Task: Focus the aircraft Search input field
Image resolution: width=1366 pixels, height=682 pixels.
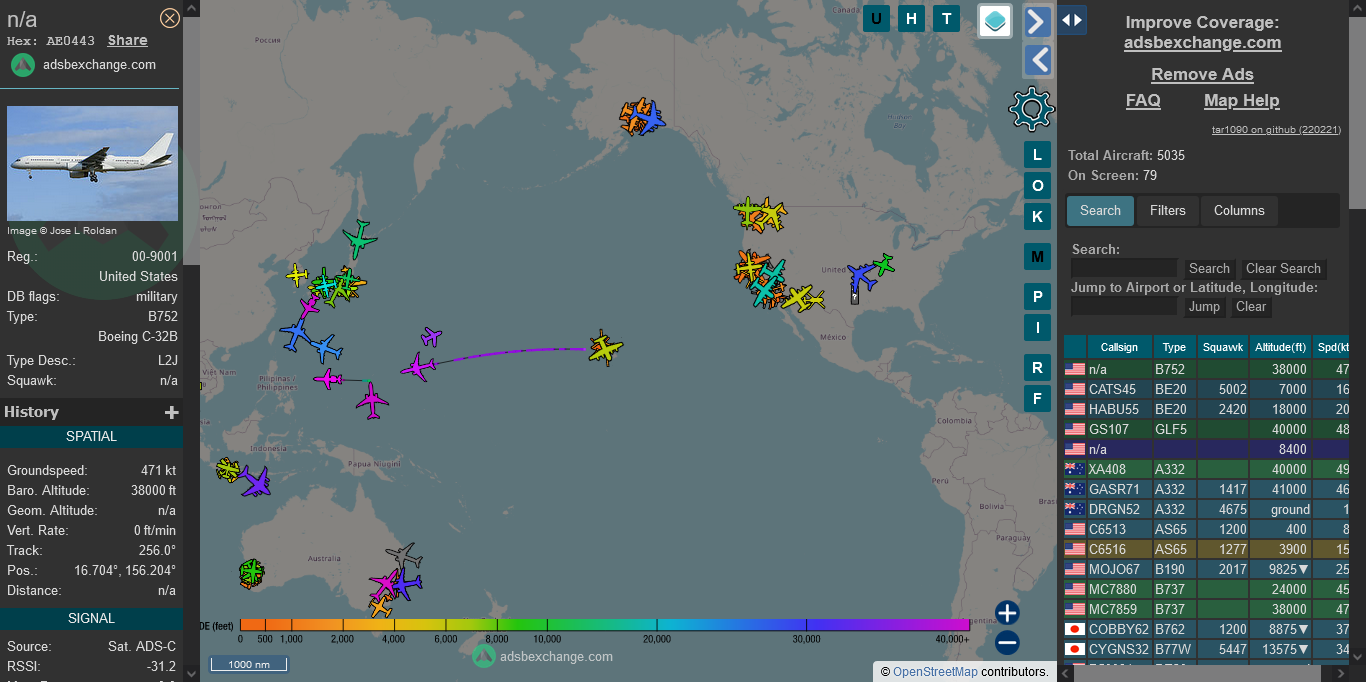Action: coord(1124,268)
